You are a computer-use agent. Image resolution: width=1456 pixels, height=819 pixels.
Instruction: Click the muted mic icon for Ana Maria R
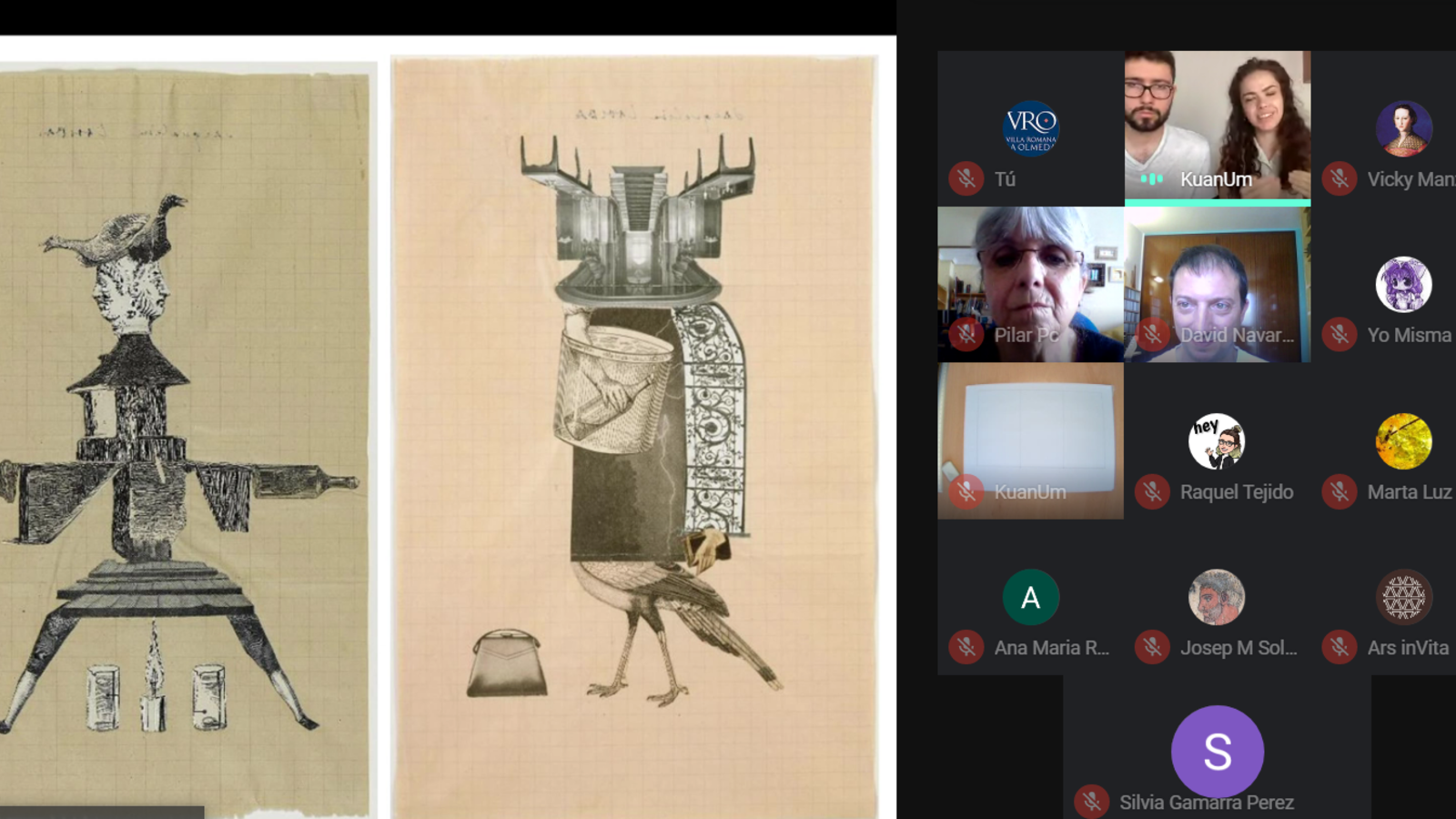coord(966,647)
